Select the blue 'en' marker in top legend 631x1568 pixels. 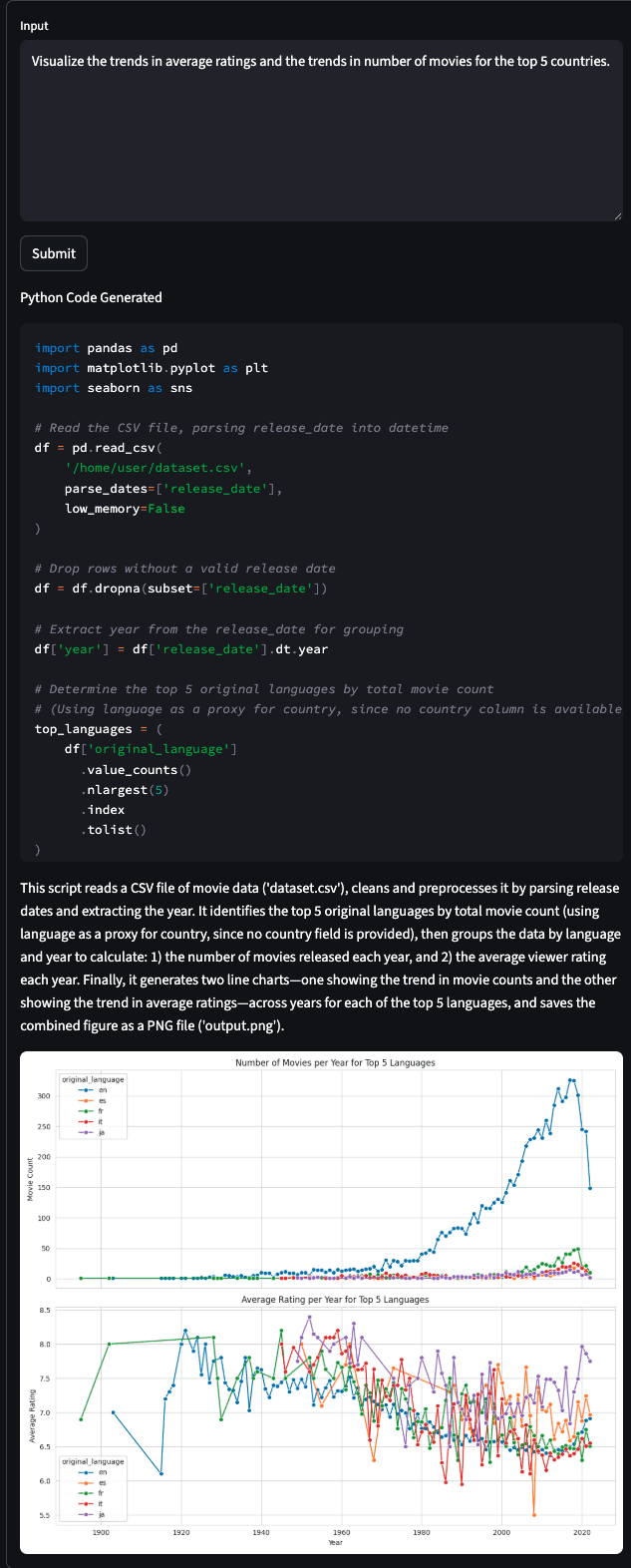pos(85,1090)
